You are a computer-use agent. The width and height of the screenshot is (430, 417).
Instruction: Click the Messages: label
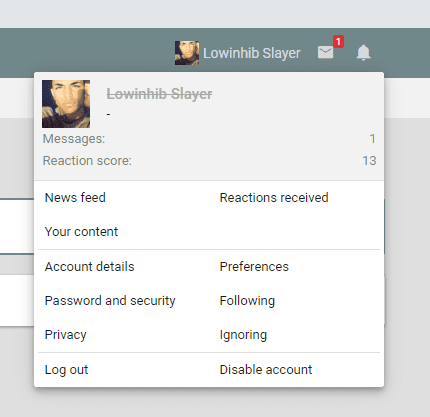pyautogui.click(x=74, y=139)
